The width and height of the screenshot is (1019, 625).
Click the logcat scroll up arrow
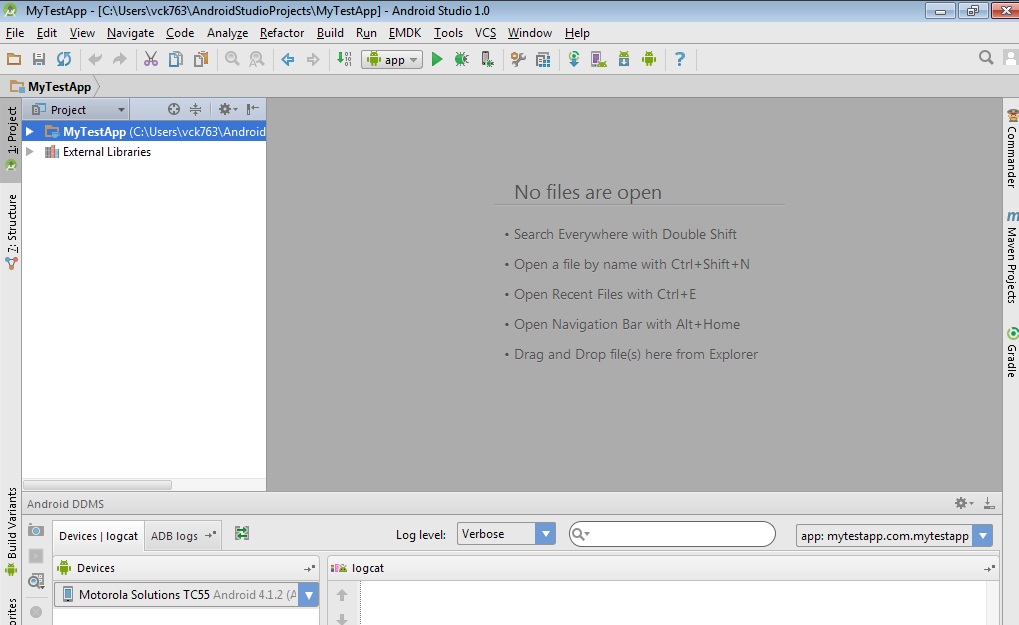(342, 594)
